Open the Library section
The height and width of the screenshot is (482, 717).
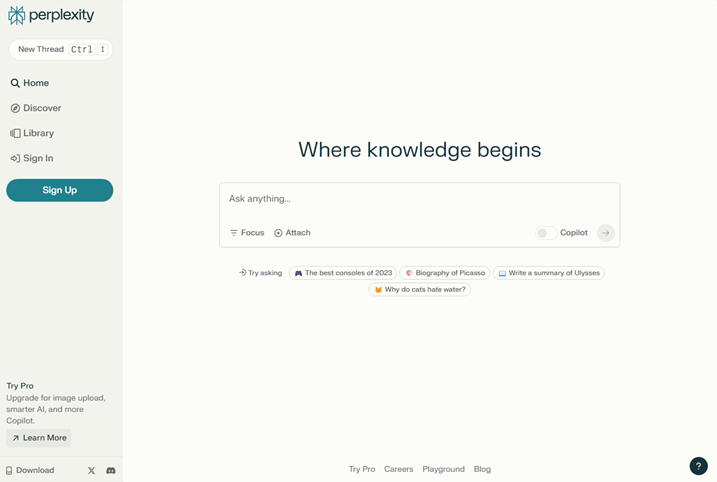(32, 133)
